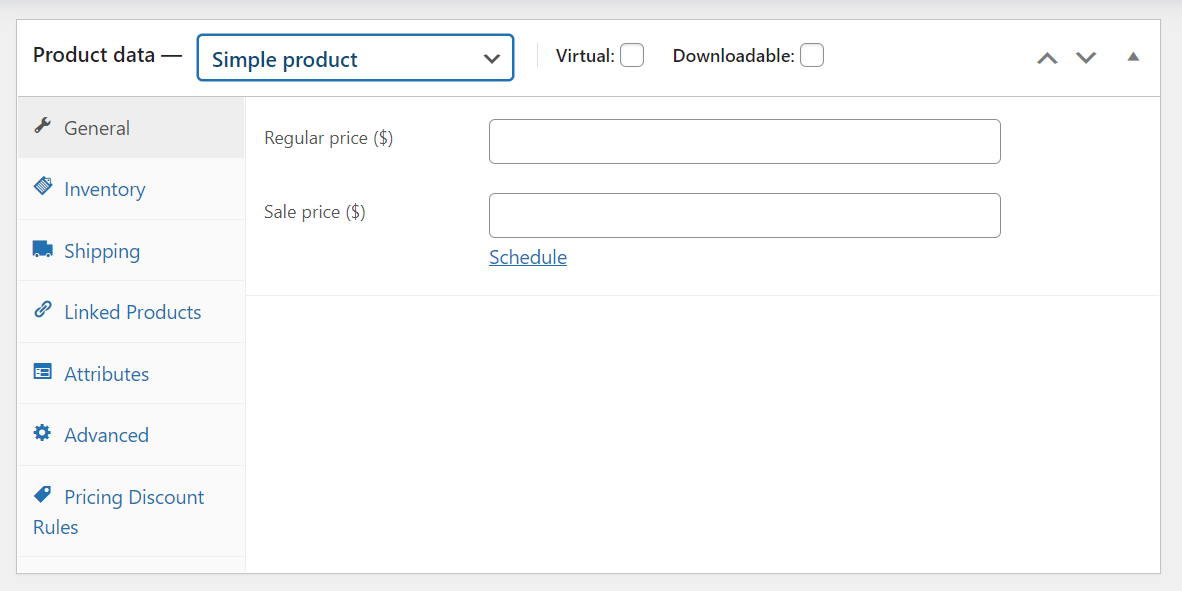Switch to the Inventory tab

point(105,189)
